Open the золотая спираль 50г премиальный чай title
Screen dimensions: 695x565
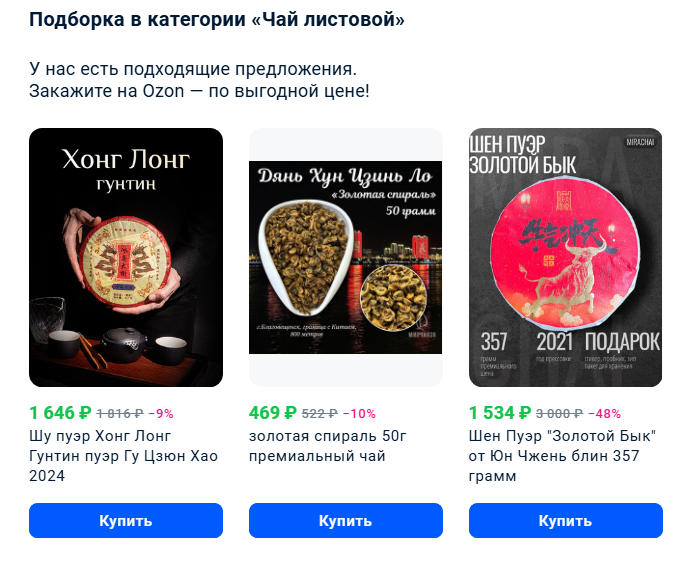point(328,446)
